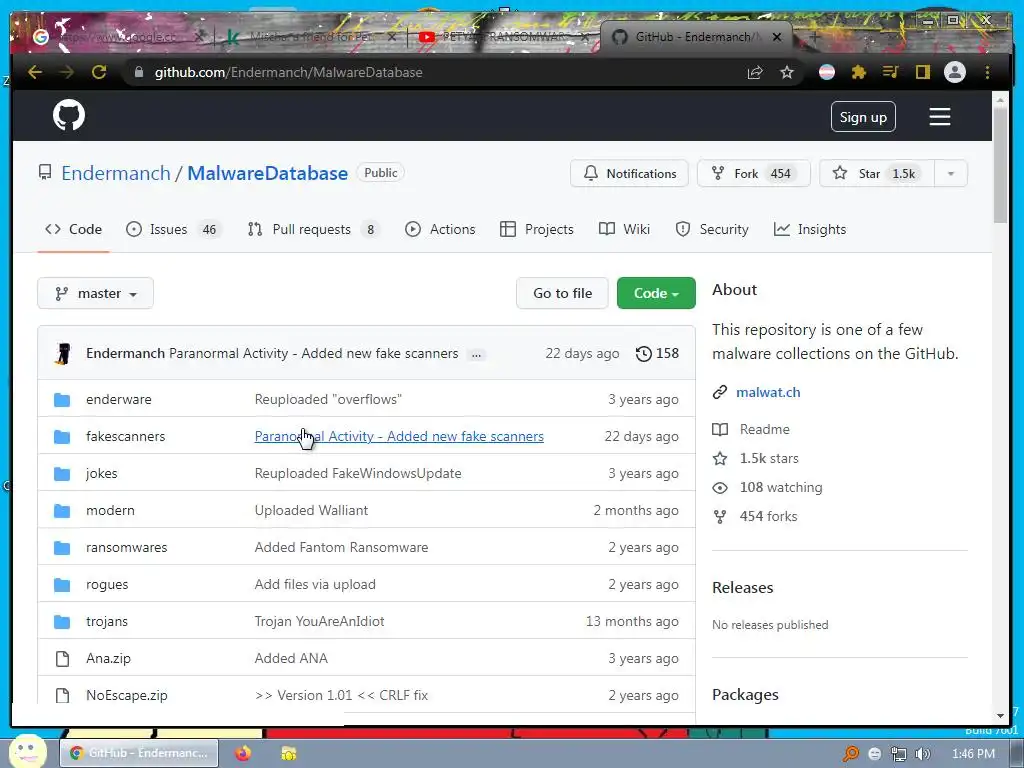Bookmark this page with the star icon

(x=787, y=72)
